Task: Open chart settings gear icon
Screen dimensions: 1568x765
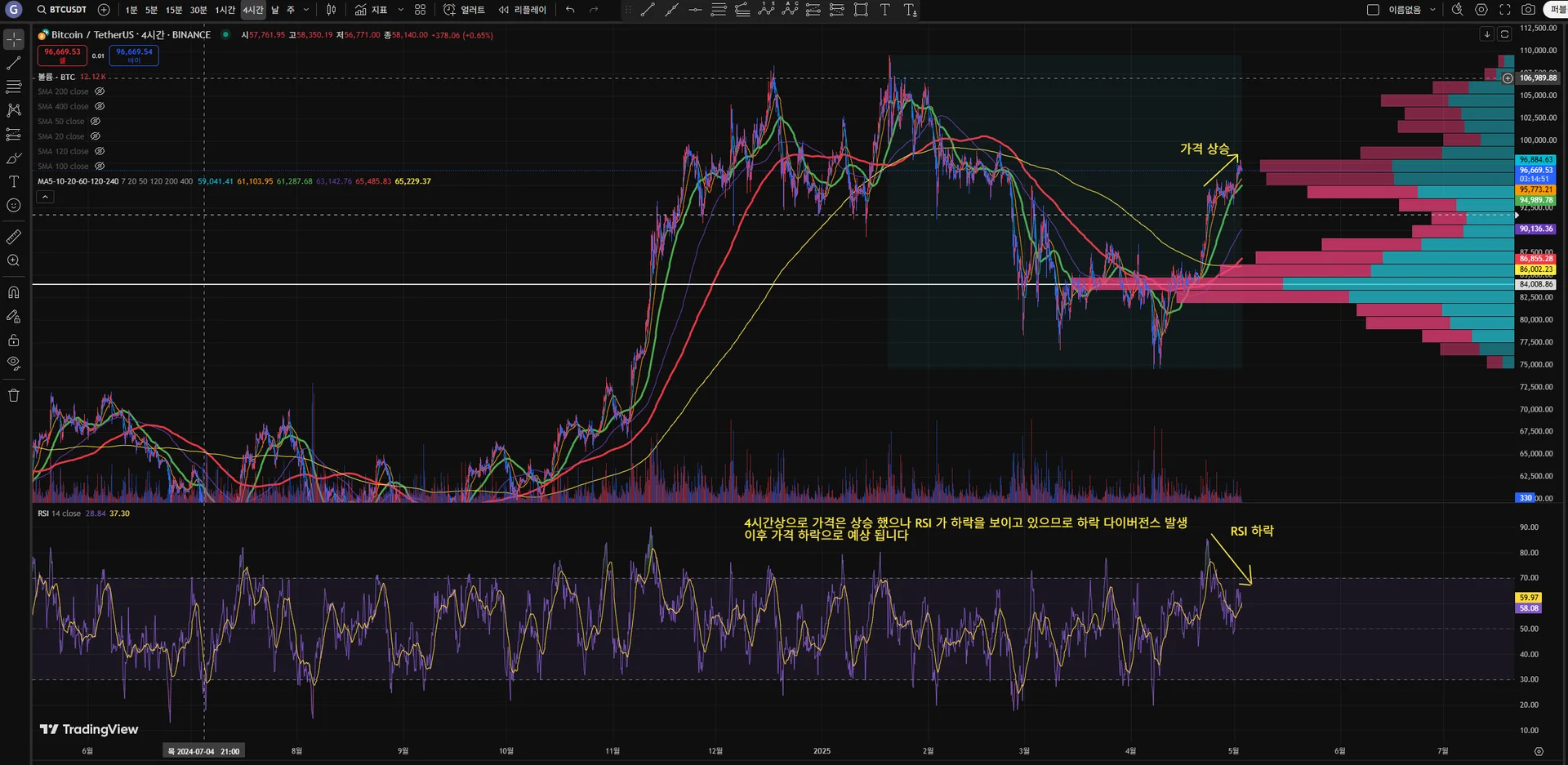Action: (x=1481, y=10)
